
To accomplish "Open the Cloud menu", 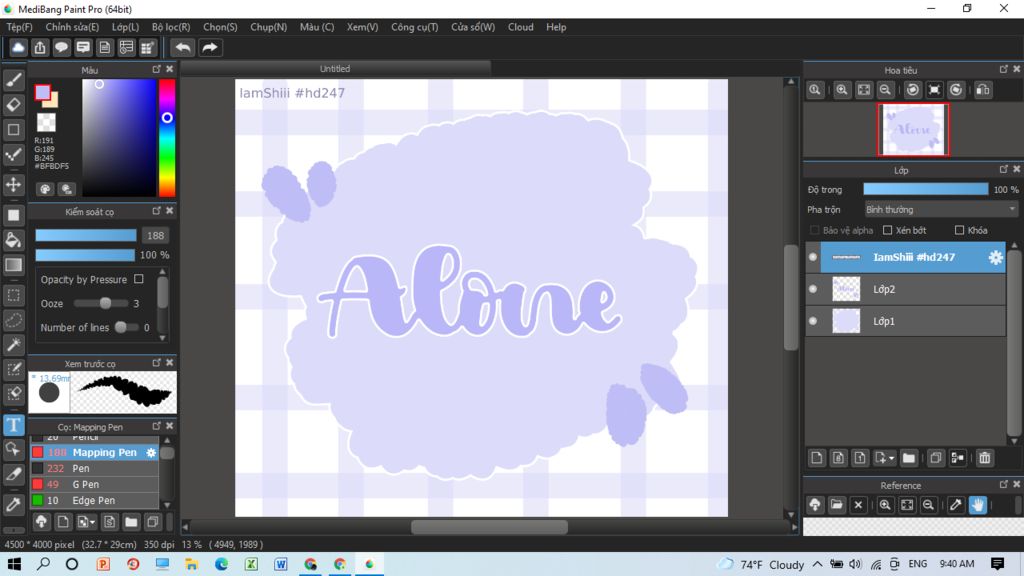I will [x=520, y=27].
